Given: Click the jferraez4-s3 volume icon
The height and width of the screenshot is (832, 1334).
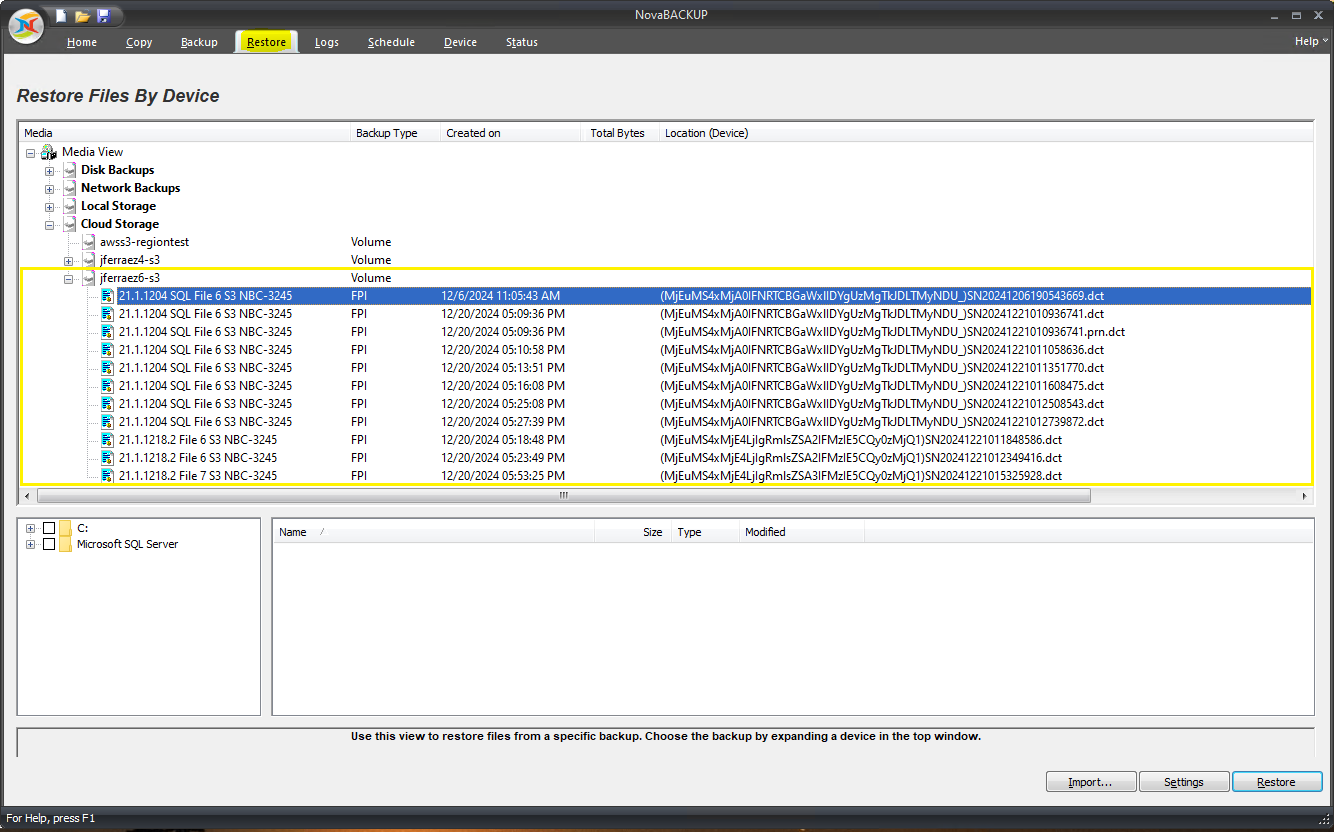Looking at the screenshot, I should pos(89,260).
